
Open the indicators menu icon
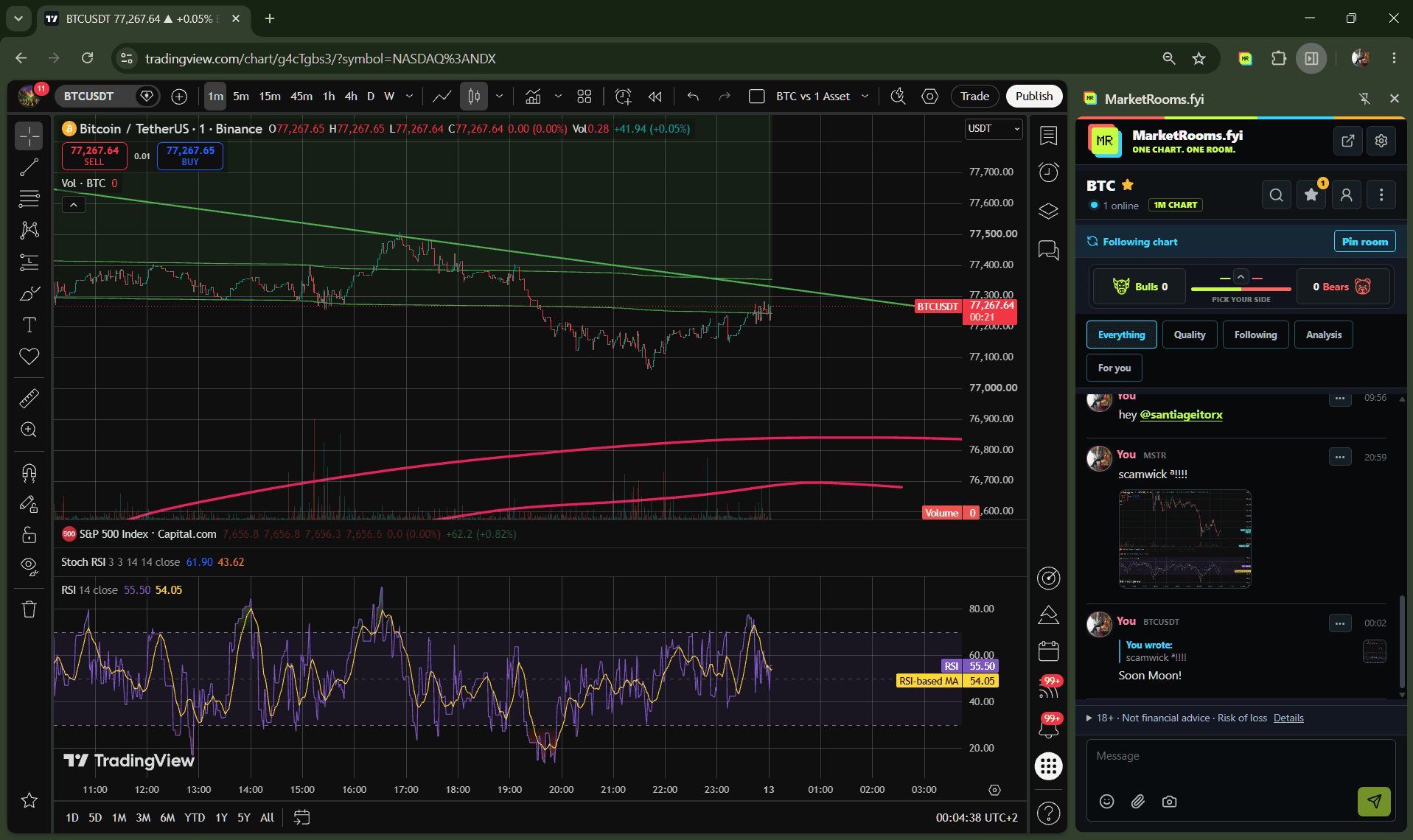(x=533, y=97)
